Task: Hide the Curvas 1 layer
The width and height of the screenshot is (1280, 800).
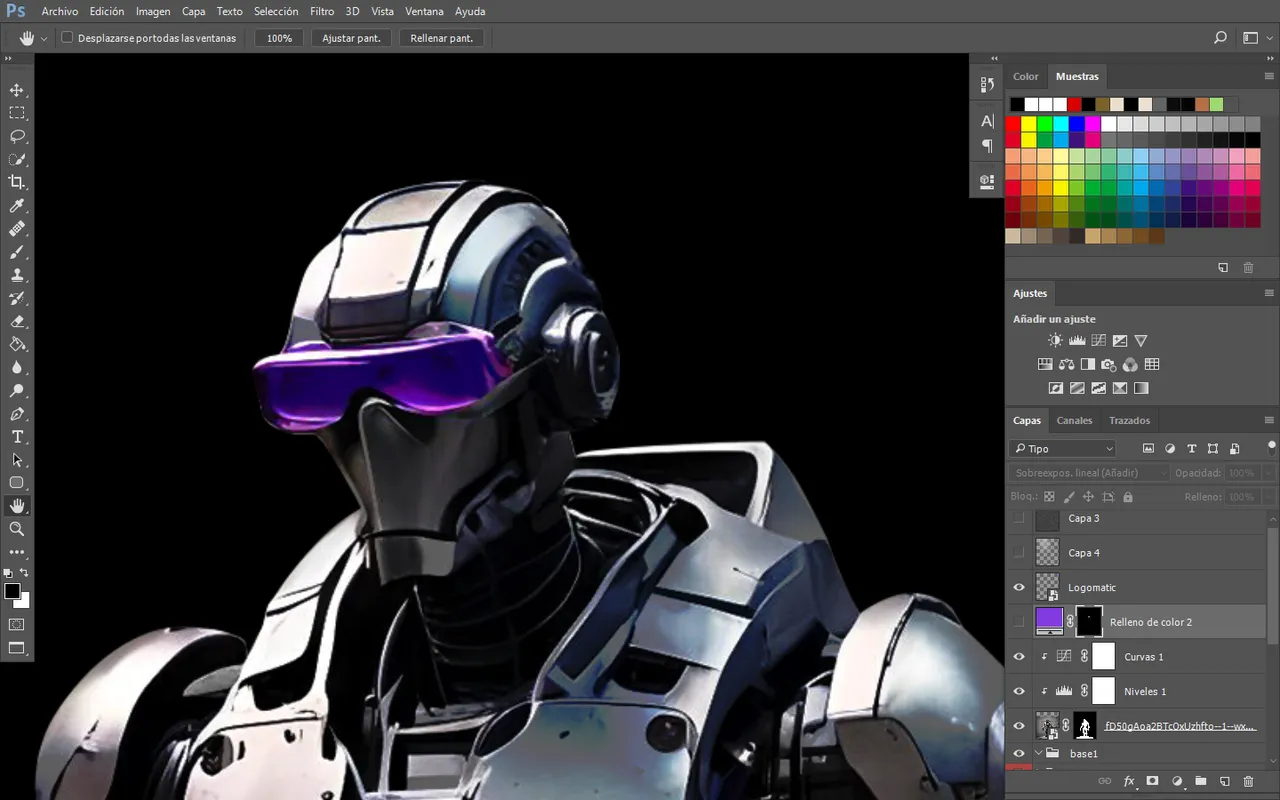Action: 1019,657
